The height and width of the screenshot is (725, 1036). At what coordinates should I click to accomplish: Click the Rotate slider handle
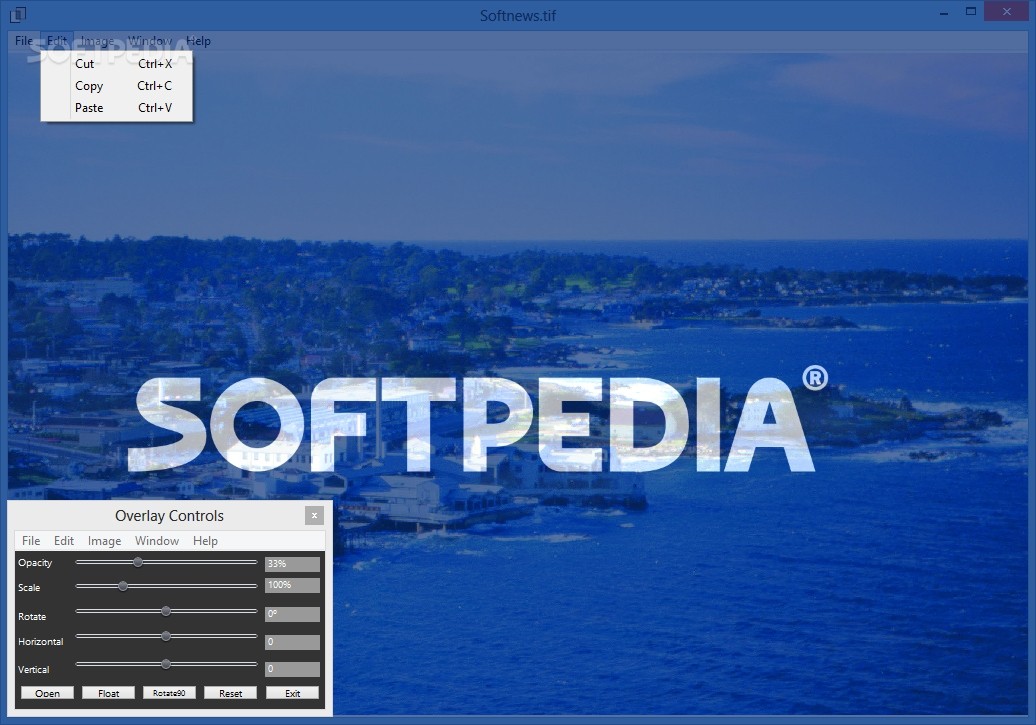coord(166,611)
